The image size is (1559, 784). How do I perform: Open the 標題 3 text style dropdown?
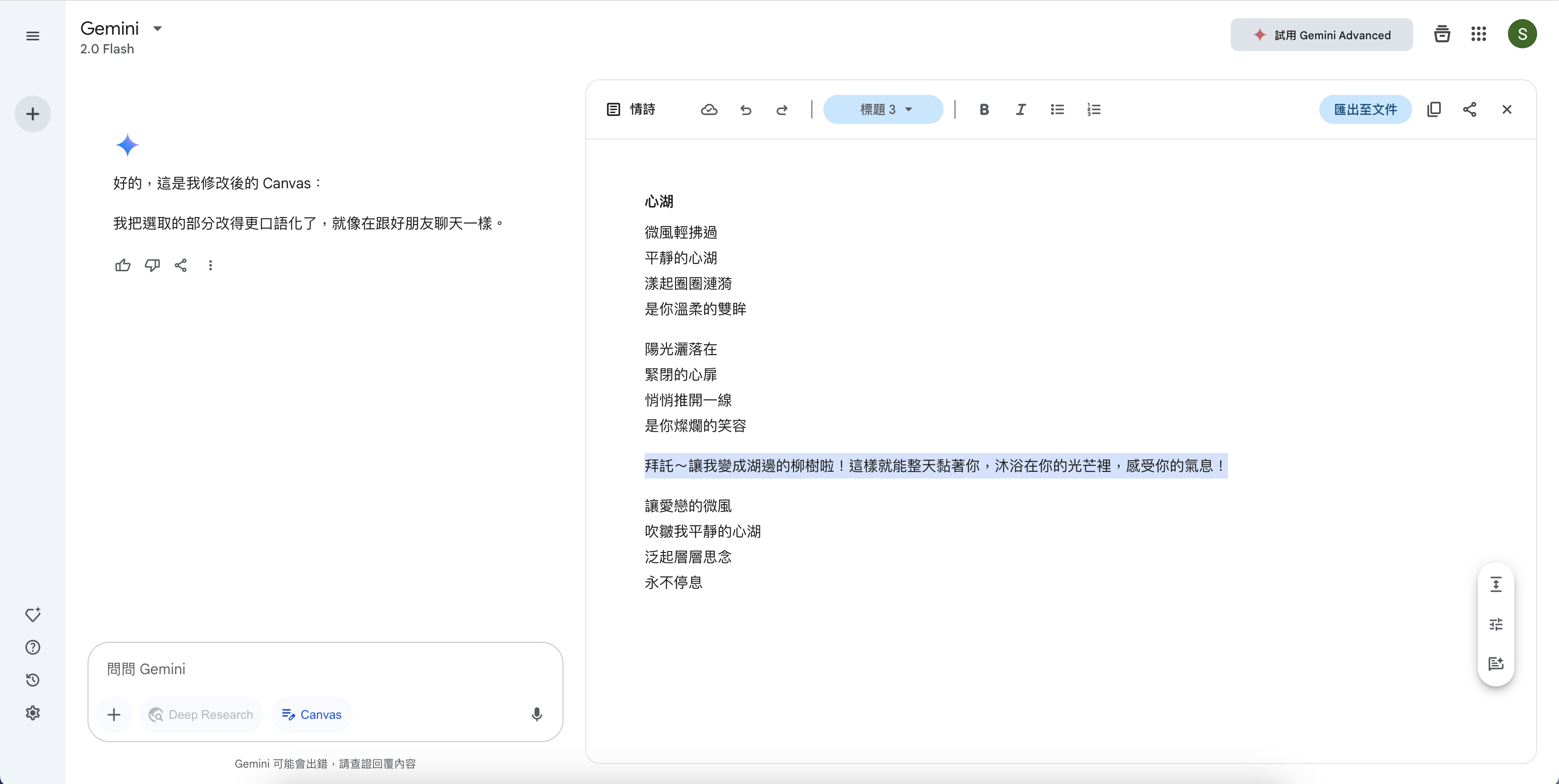pyautogui.click(x=883, y=109)
